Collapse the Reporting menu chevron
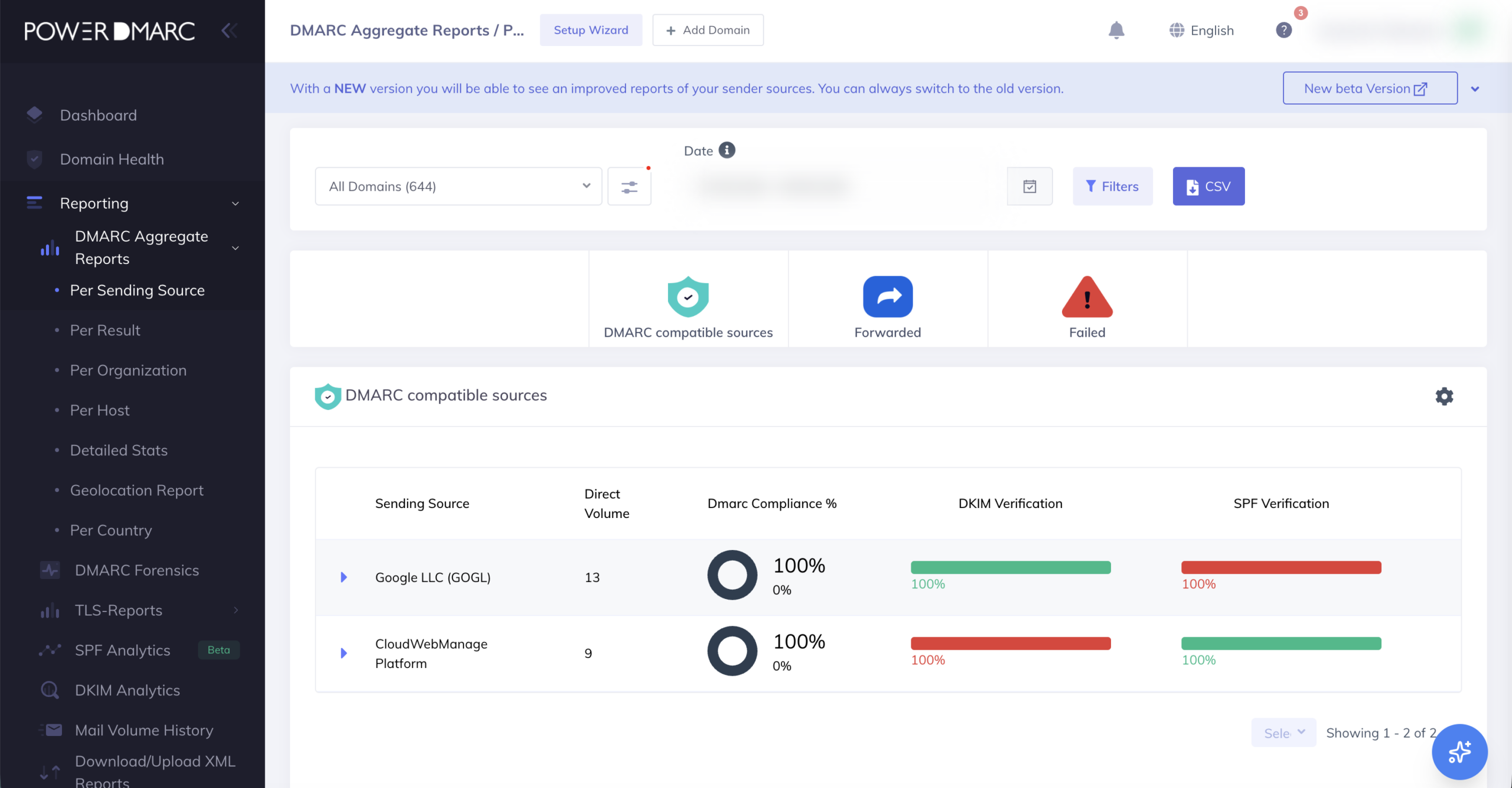This screenshot has width=1512, height=788. tap(236, 204)
